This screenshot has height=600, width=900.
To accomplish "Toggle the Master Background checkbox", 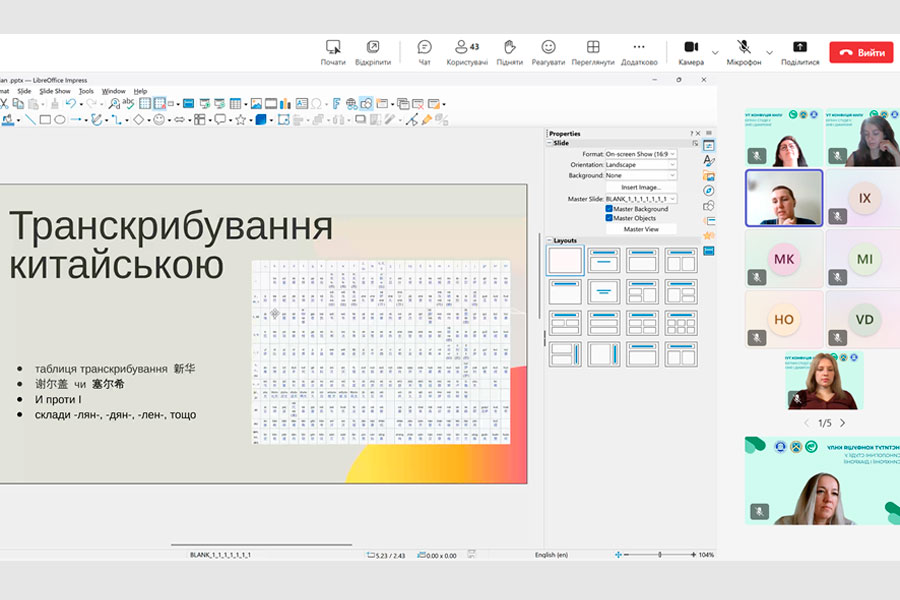I will 609,209.
